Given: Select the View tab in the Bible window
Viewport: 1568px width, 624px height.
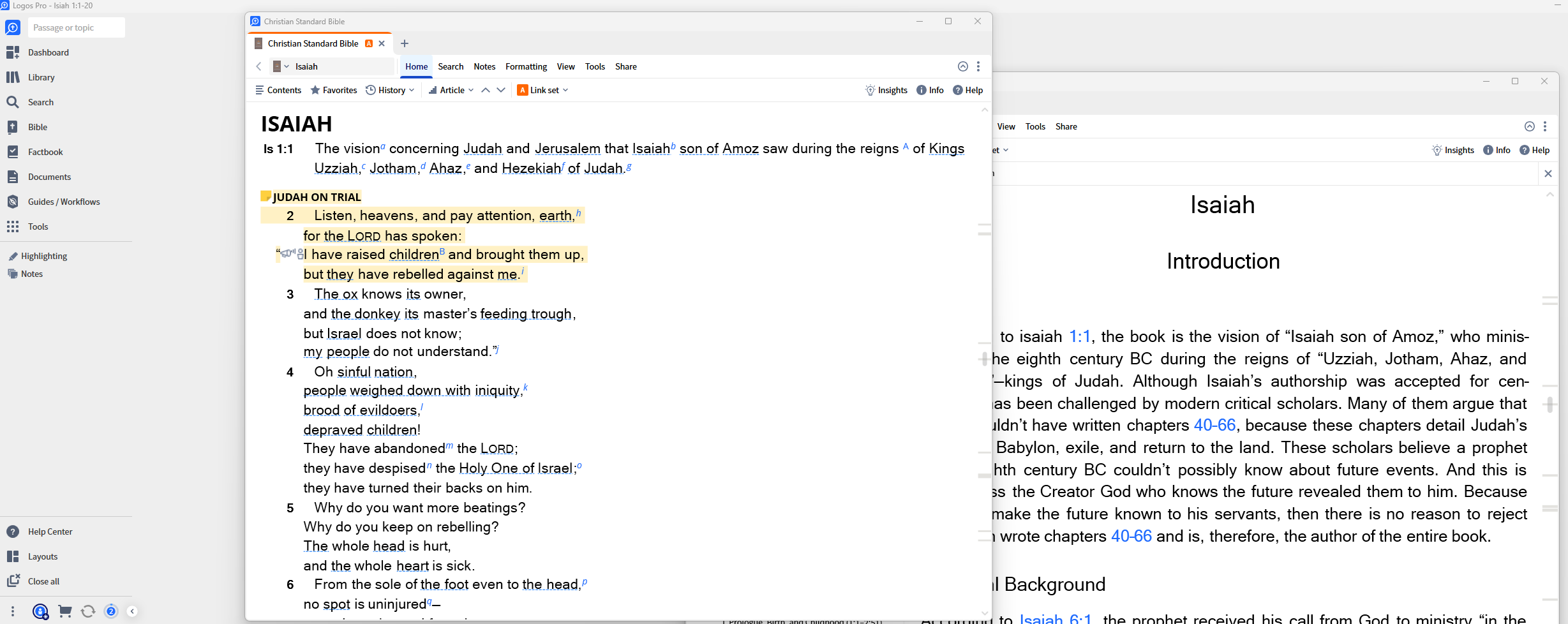Looking at the screenshot, I should (x=565, y=66).
